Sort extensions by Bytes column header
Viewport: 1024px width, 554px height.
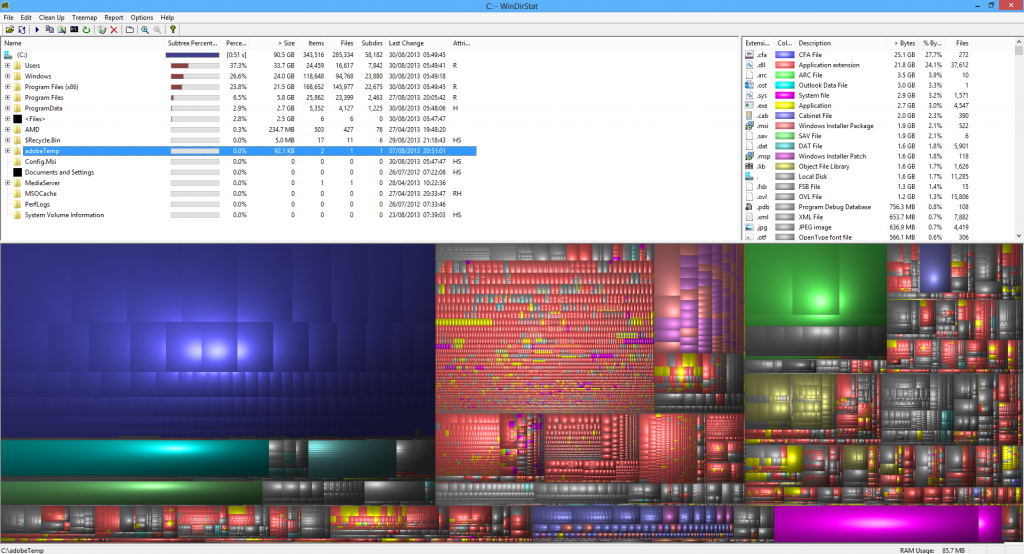(903, 43)
